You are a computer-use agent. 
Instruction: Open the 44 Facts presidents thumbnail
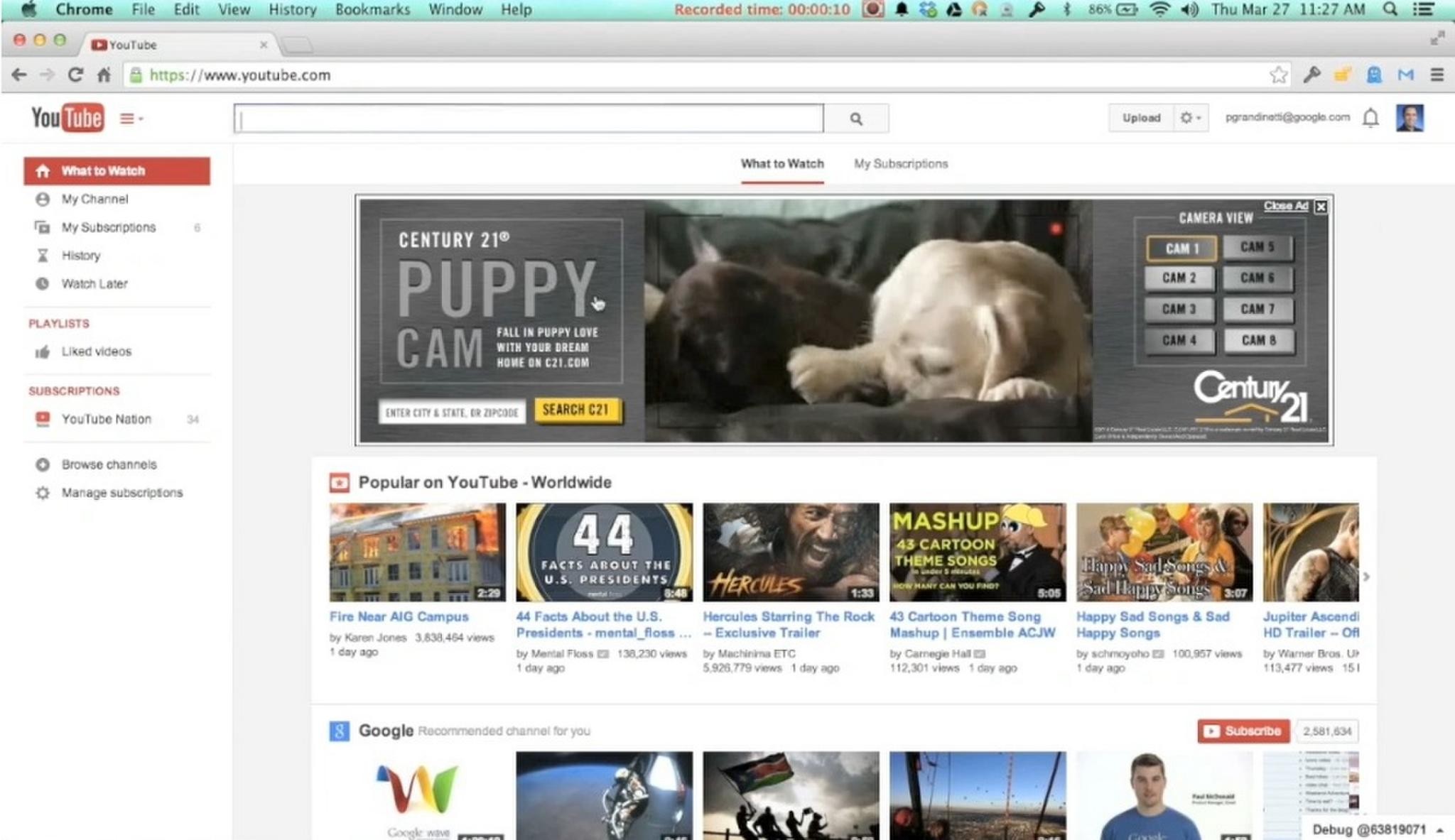(604, 552)
